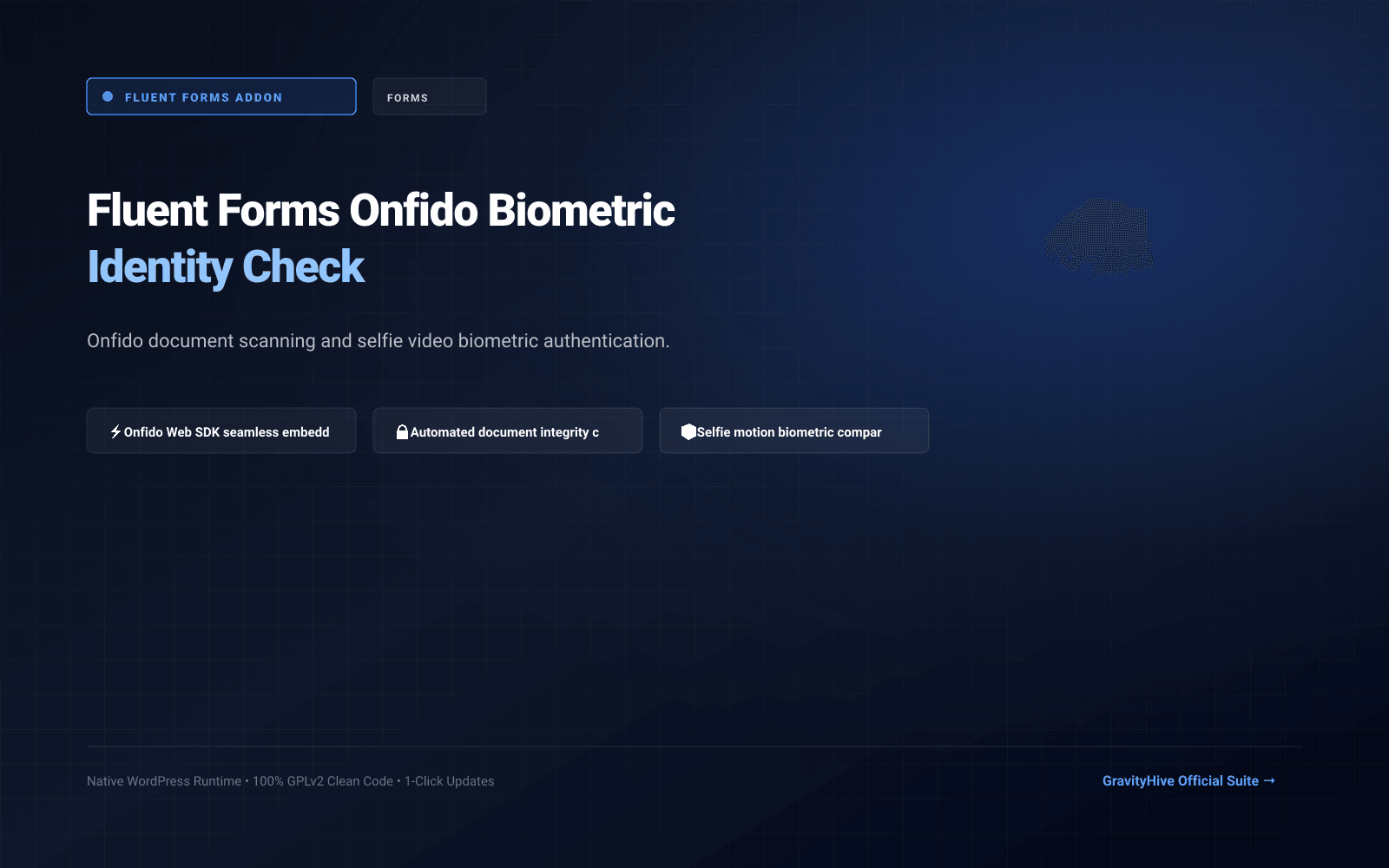This screenshot has height=868, width=1389.
Task: Open the GravityHive Official Suite link
Action: 1188,780
